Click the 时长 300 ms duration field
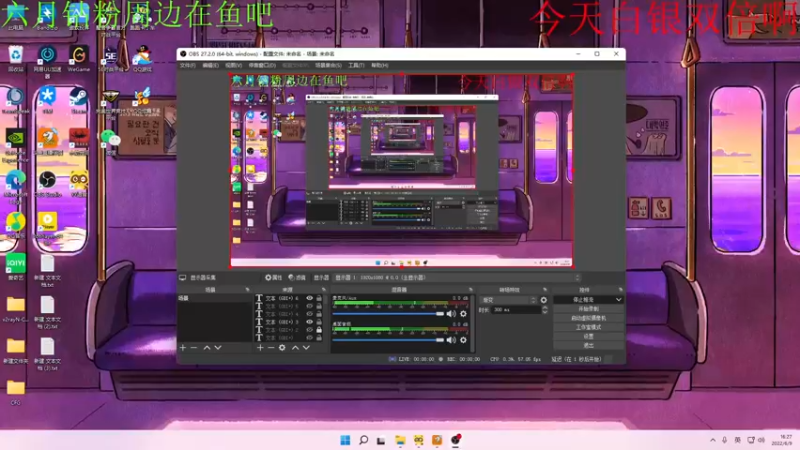The width and height of the screenshot is (800, 450). click(x=517, y=310)
